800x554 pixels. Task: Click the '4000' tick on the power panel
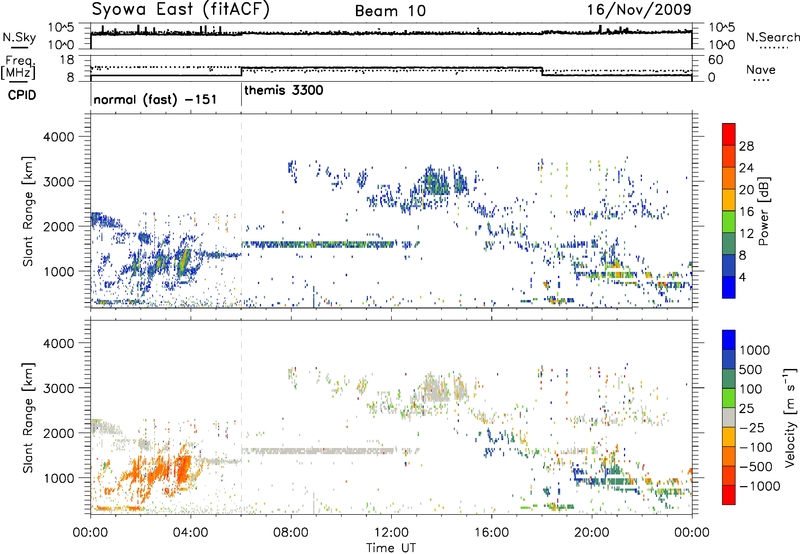(58, 137)
